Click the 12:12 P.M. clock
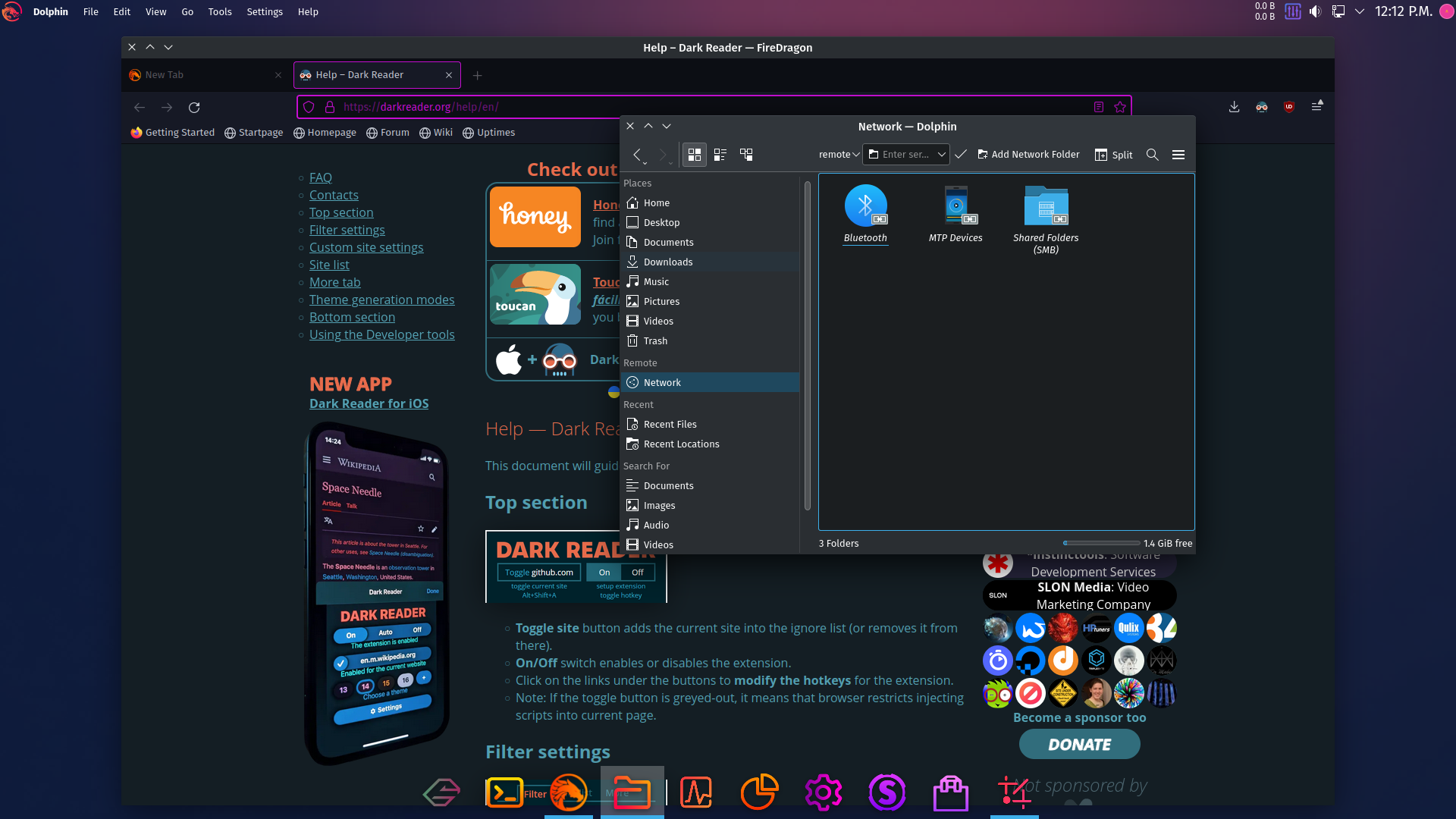1456x819 pixels. (x=1404, y=11)
